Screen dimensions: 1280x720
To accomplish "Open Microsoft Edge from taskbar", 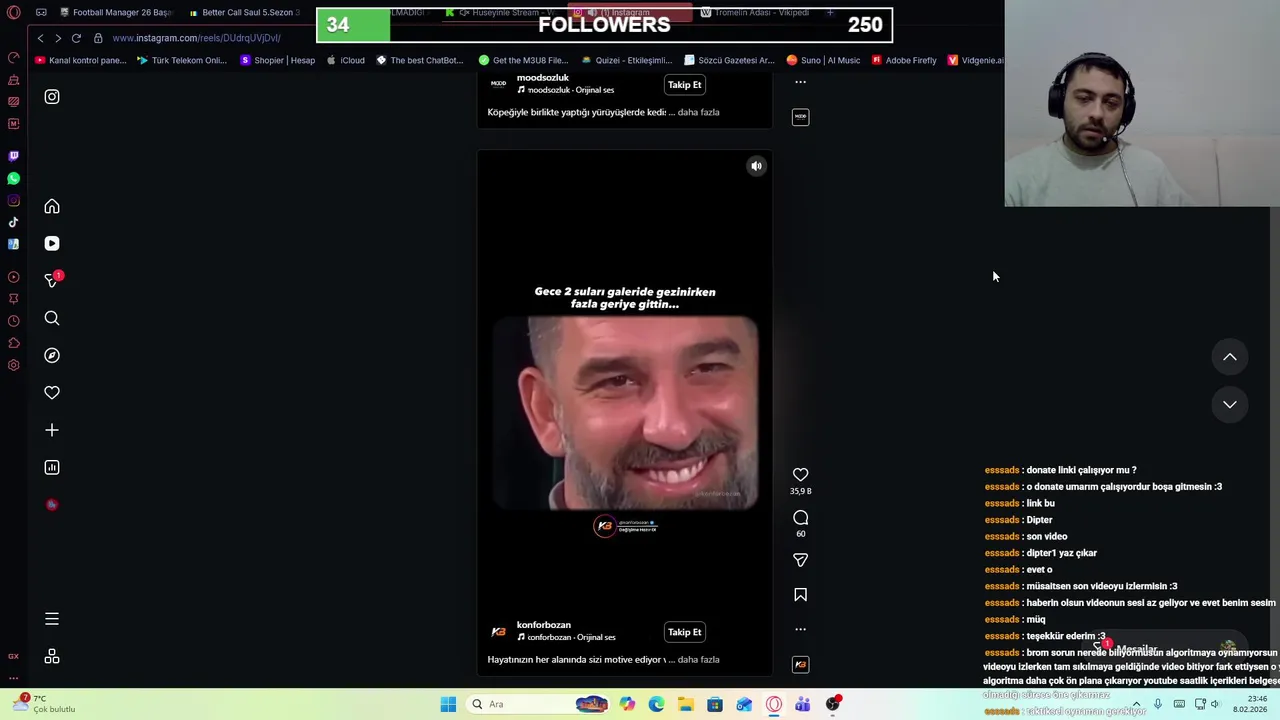I will coord(656,704).
